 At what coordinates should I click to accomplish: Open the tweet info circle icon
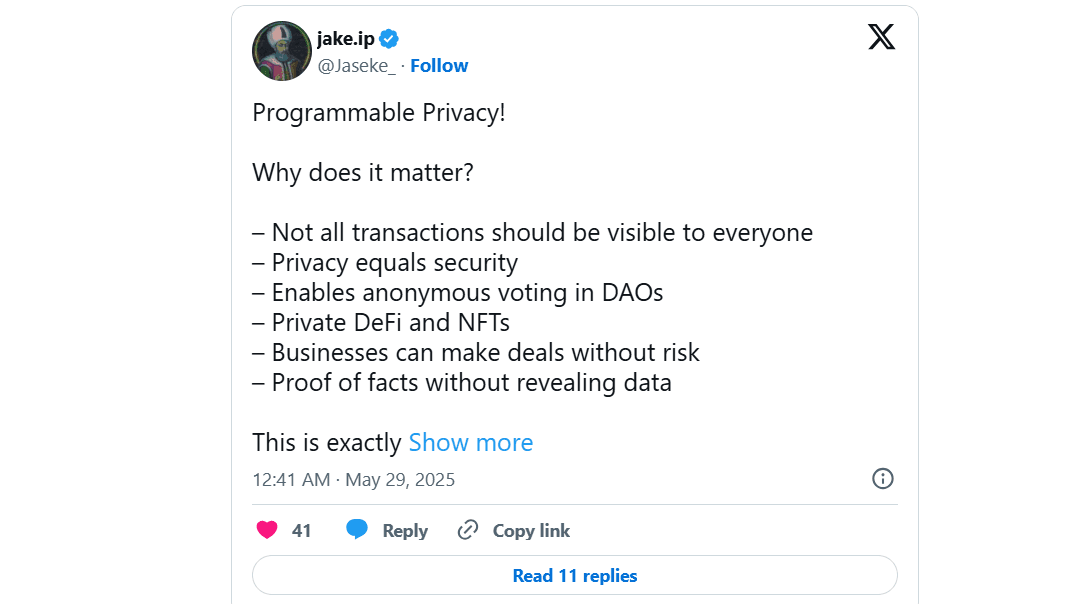click(x=883, y=479)
